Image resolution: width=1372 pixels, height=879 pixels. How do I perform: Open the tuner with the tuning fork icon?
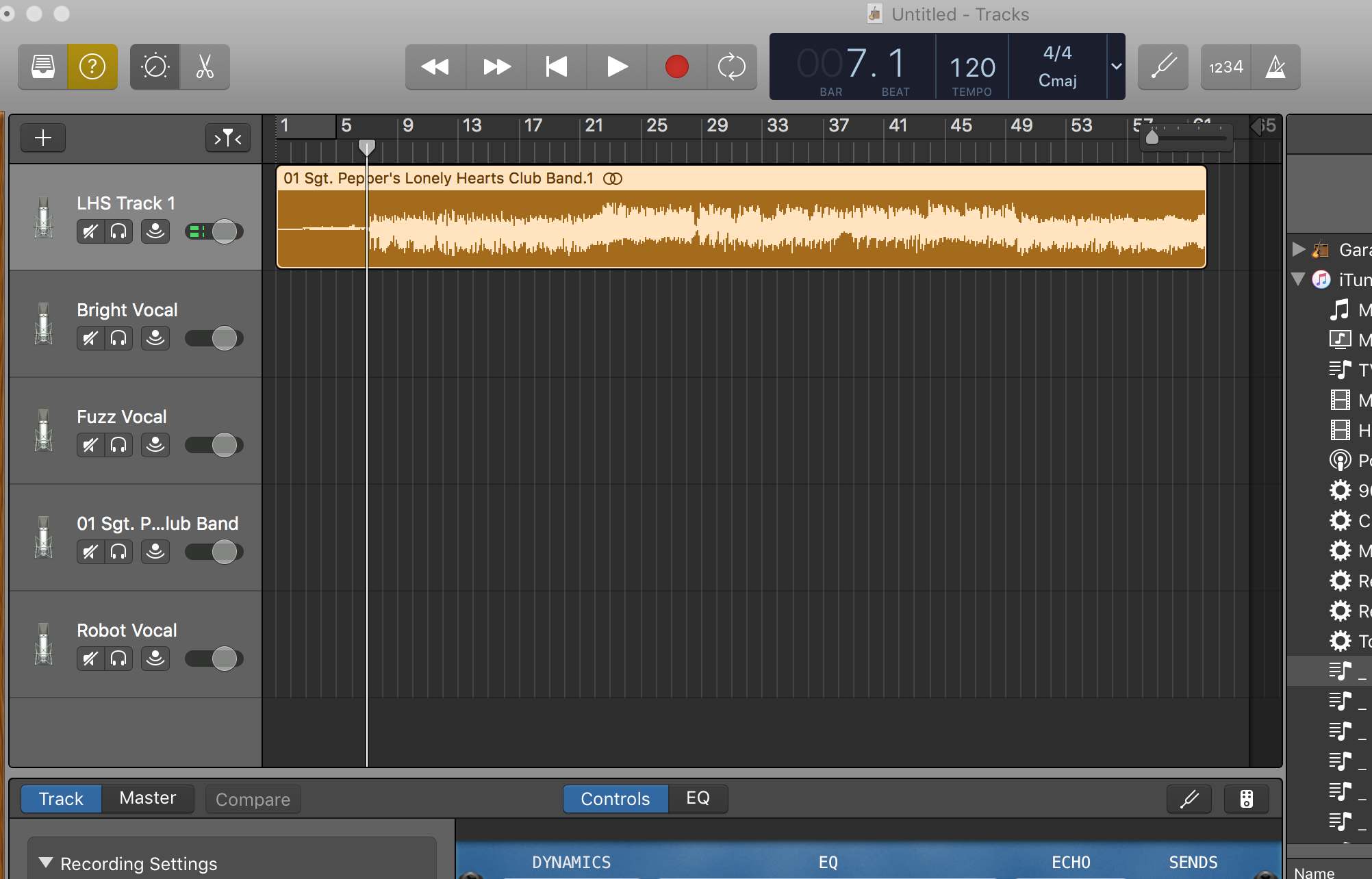[x=1163, y=66]
